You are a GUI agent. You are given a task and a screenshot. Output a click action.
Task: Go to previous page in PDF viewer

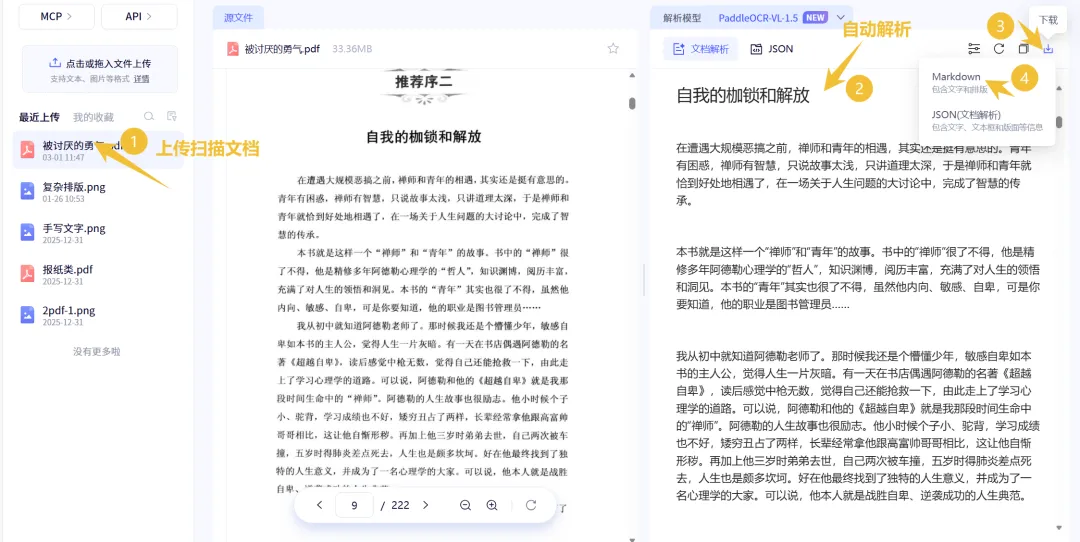pos(320,505)
